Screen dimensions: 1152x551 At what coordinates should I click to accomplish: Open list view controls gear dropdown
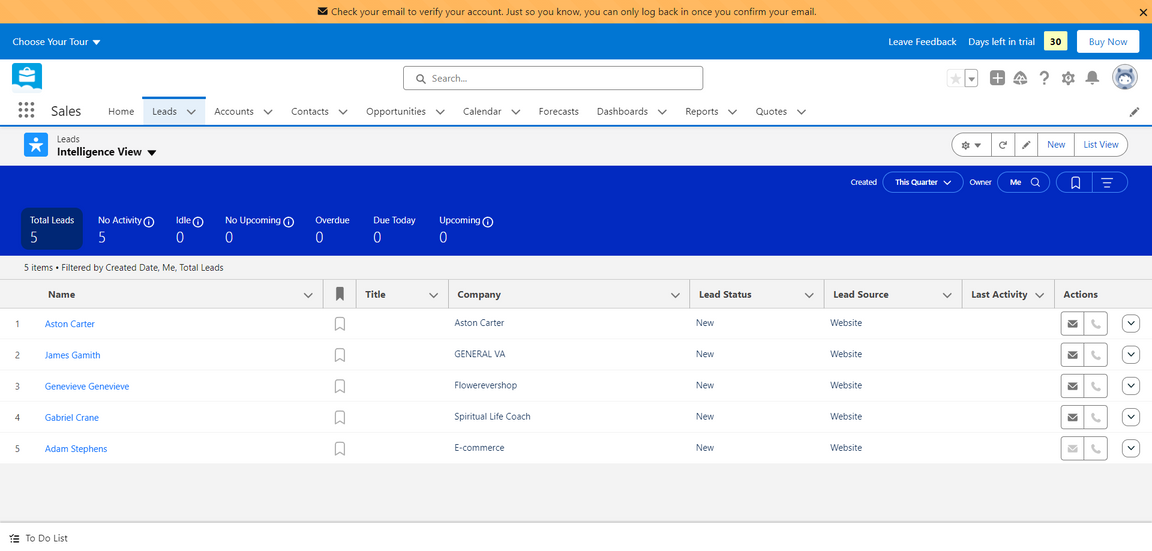971,145
